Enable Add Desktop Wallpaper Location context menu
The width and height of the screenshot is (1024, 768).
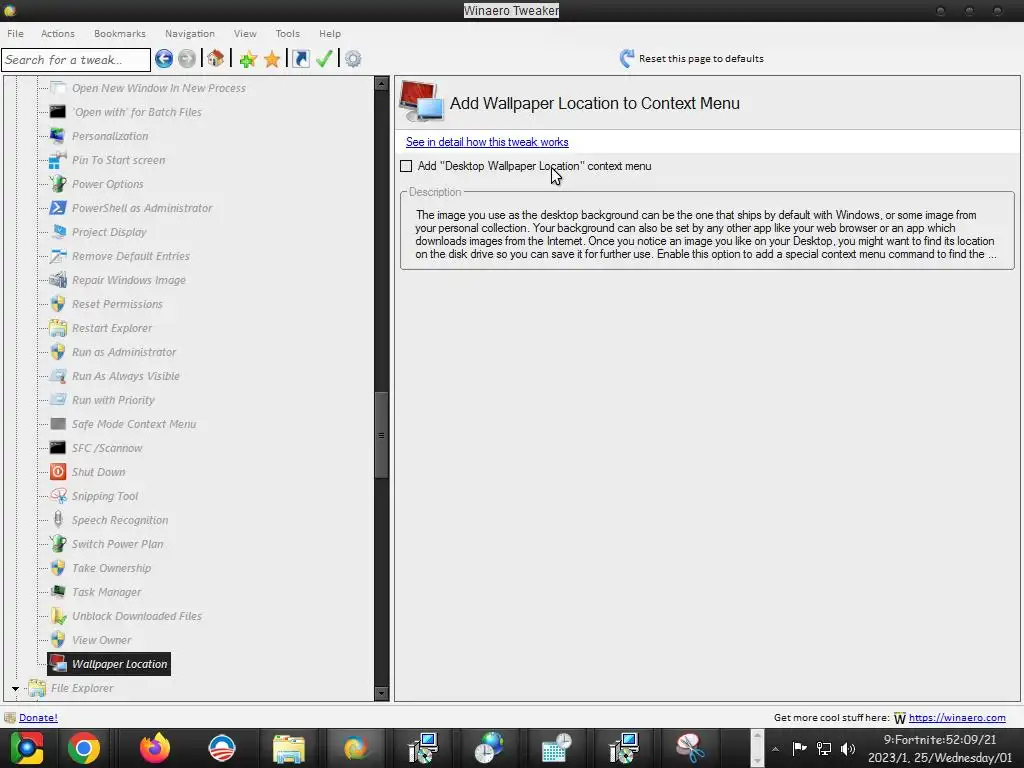pos(406,166)
